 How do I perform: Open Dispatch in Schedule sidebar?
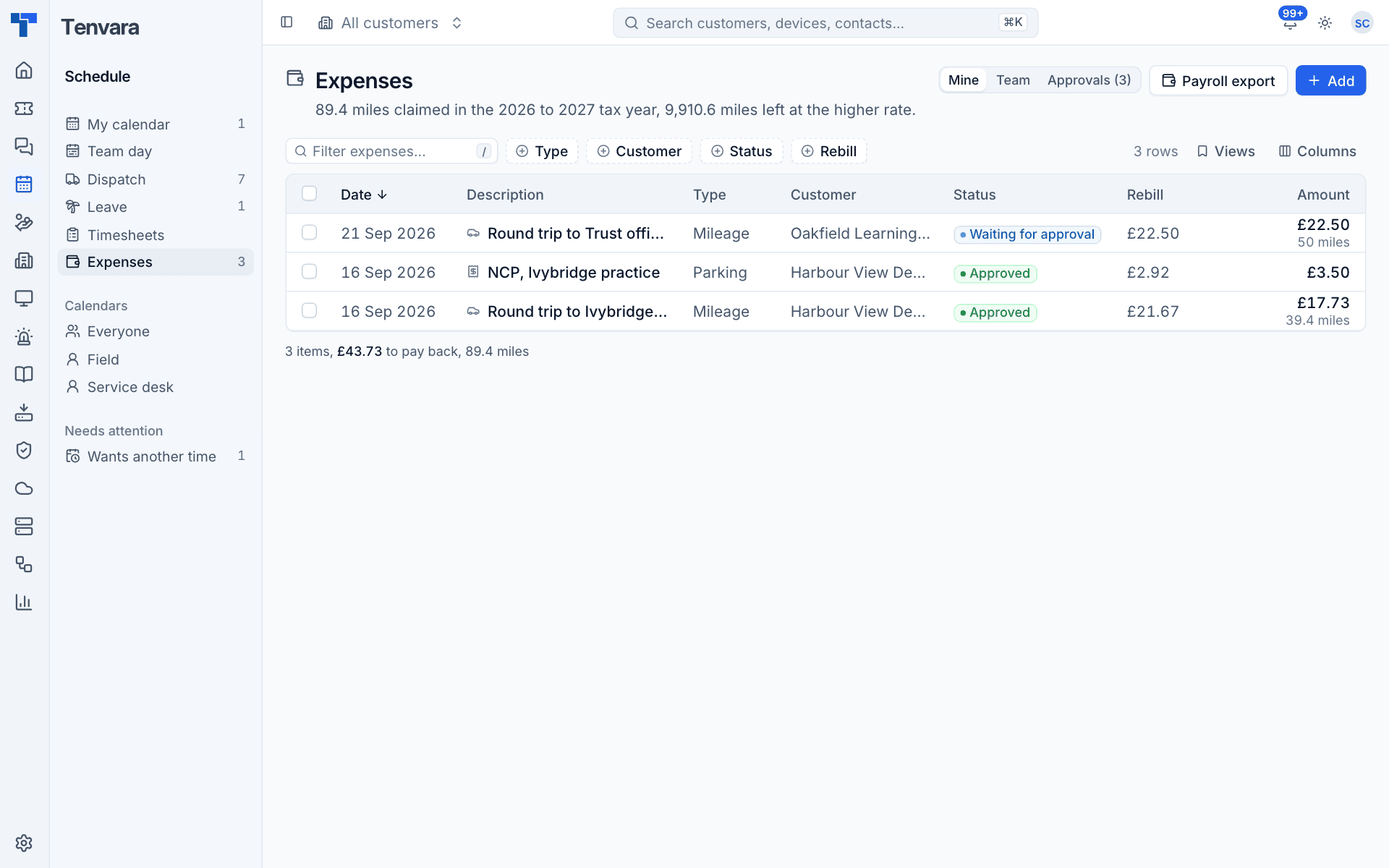[x=156, y=179]
